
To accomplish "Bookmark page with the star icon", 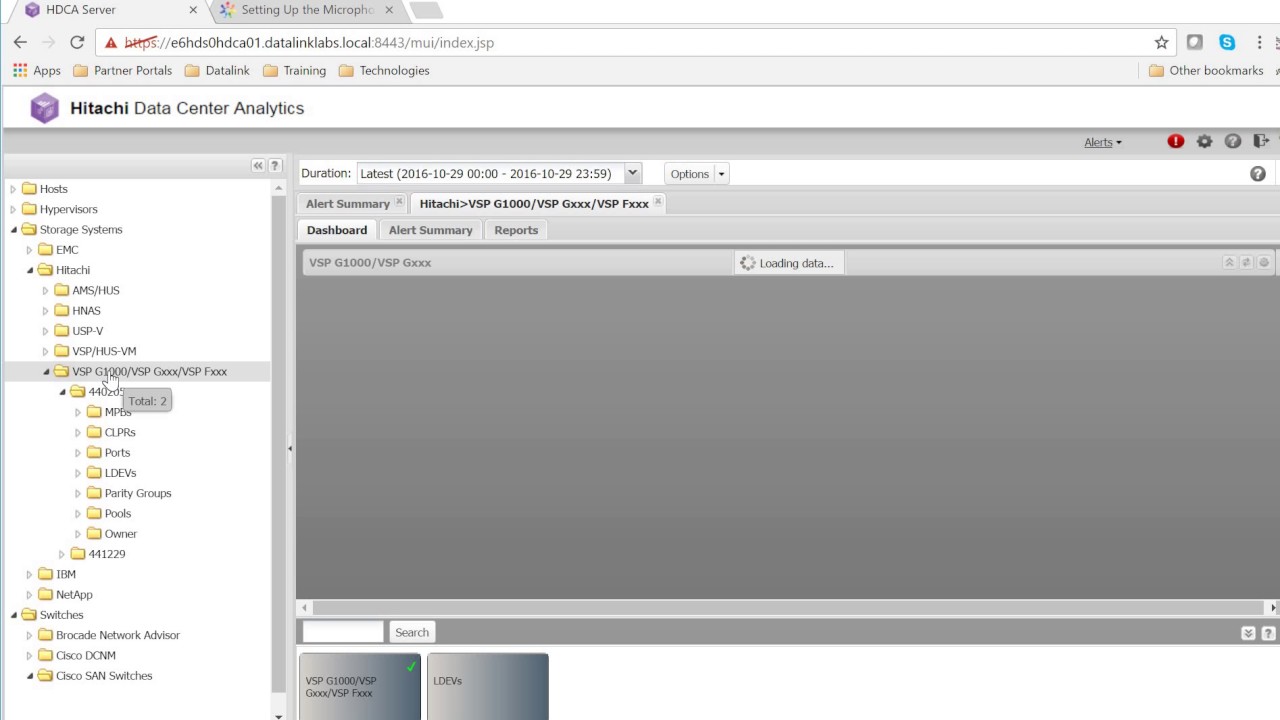I will (x=1161, y=43).
